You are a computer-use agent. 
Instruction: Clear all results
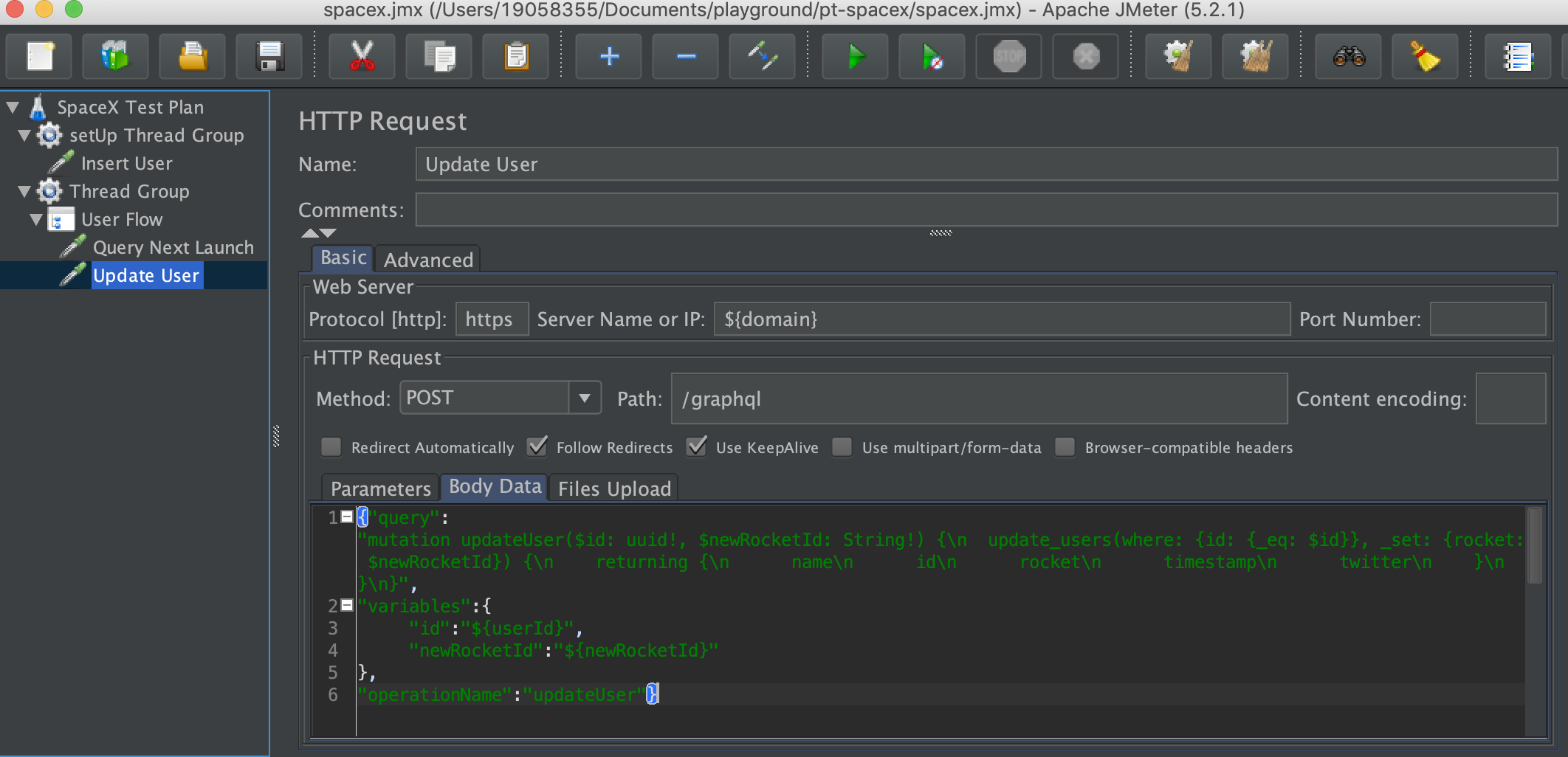click(x=1255, y=56)
